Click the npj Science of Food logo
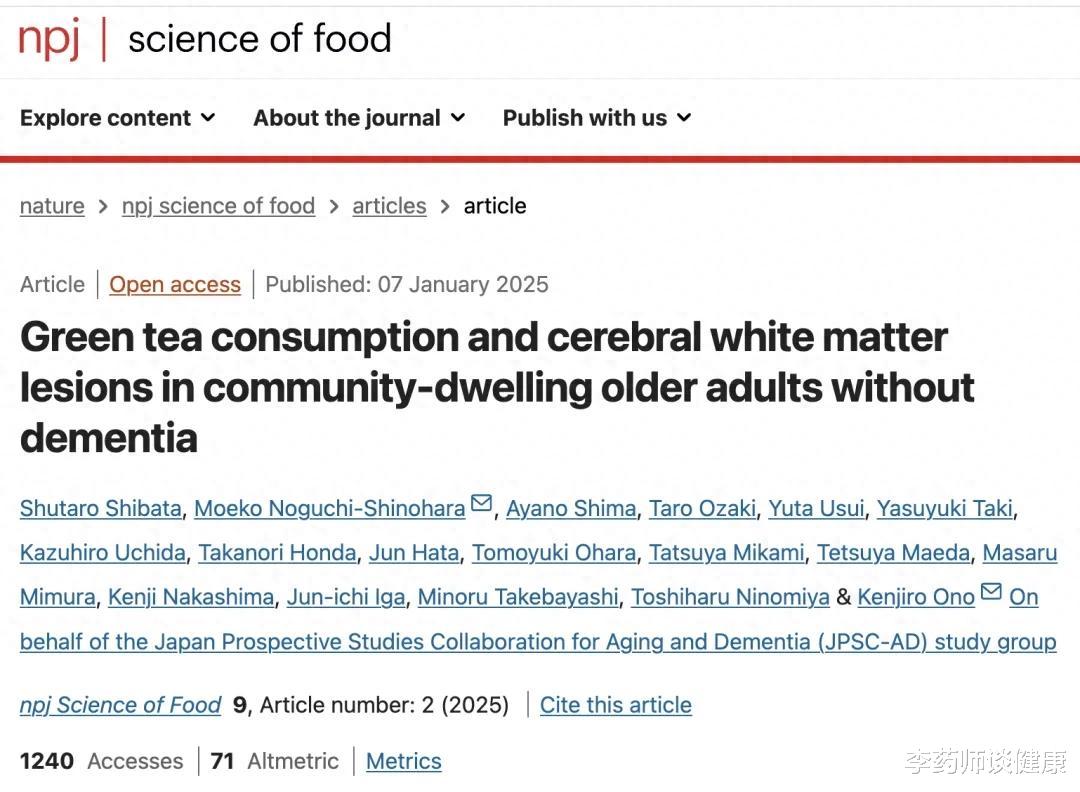This screenshot has width=1080, height=792. 205,39
